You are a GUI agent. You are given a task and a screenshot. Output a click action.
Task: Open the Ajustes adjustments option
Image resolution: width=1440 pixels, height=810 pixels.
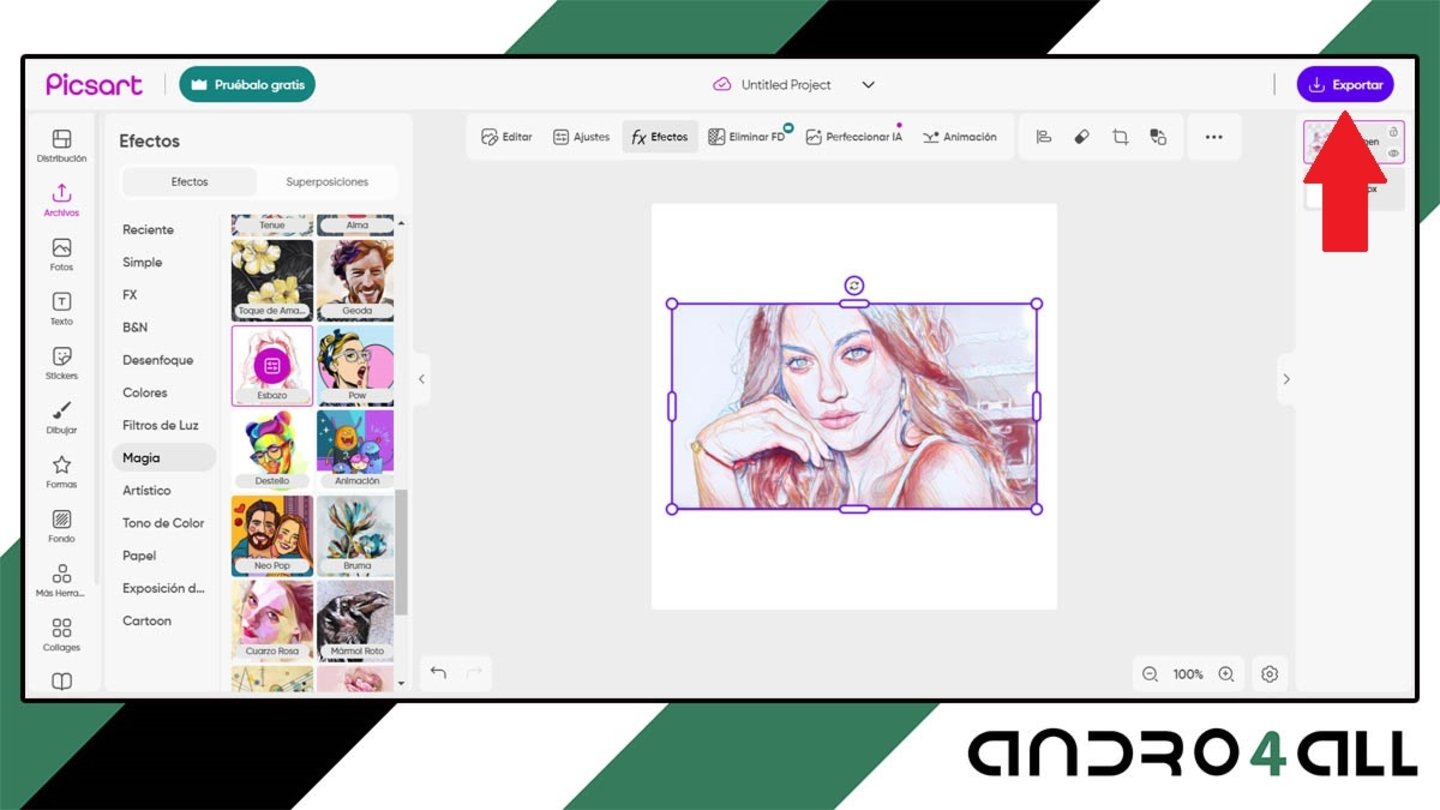pyautogui.click(x=581, y=137)
